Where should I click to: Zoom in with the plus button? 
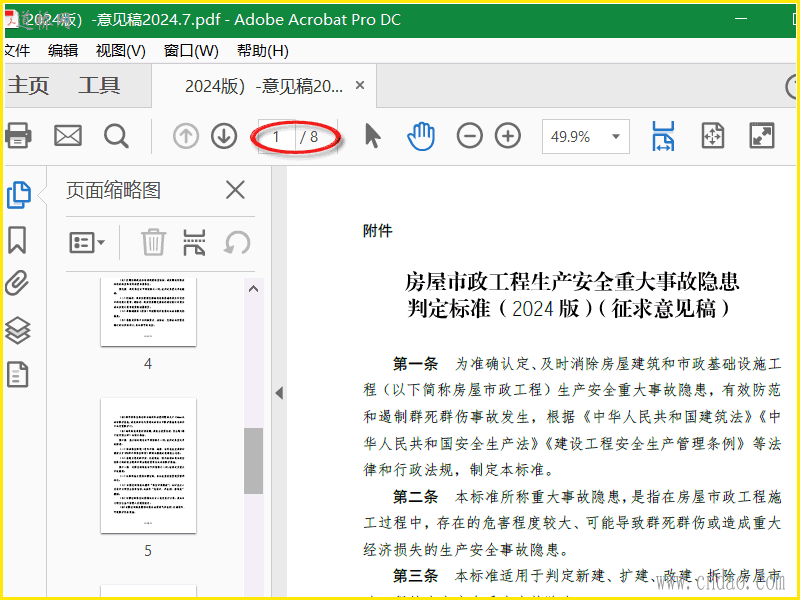[x=508, y=136]
